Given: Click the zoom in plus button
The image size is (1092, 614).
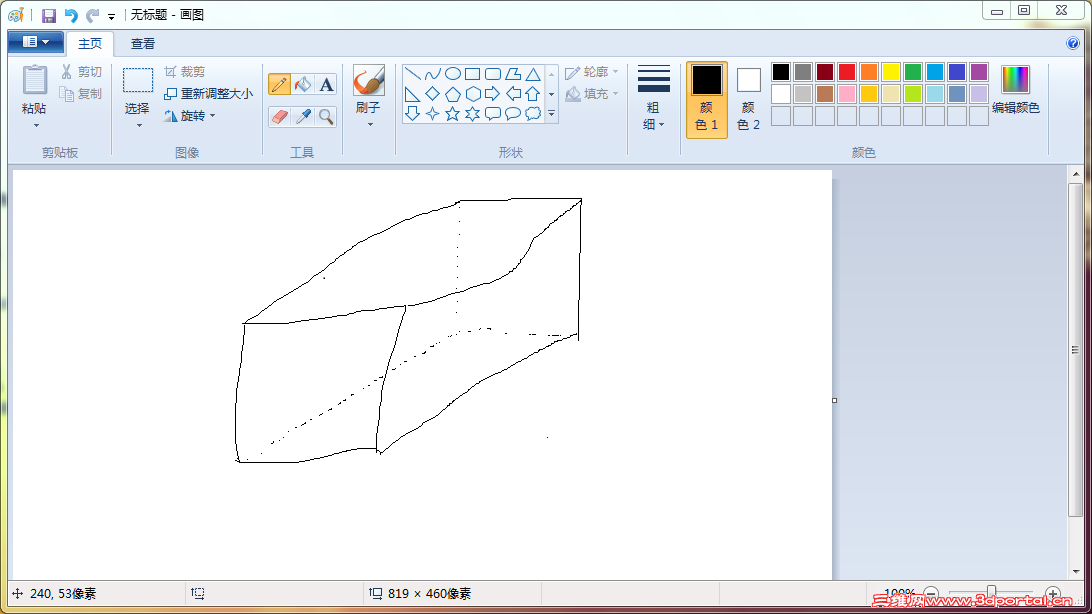Looking at the screenshot, I should pyautogui.click(x=1053, y=594).
